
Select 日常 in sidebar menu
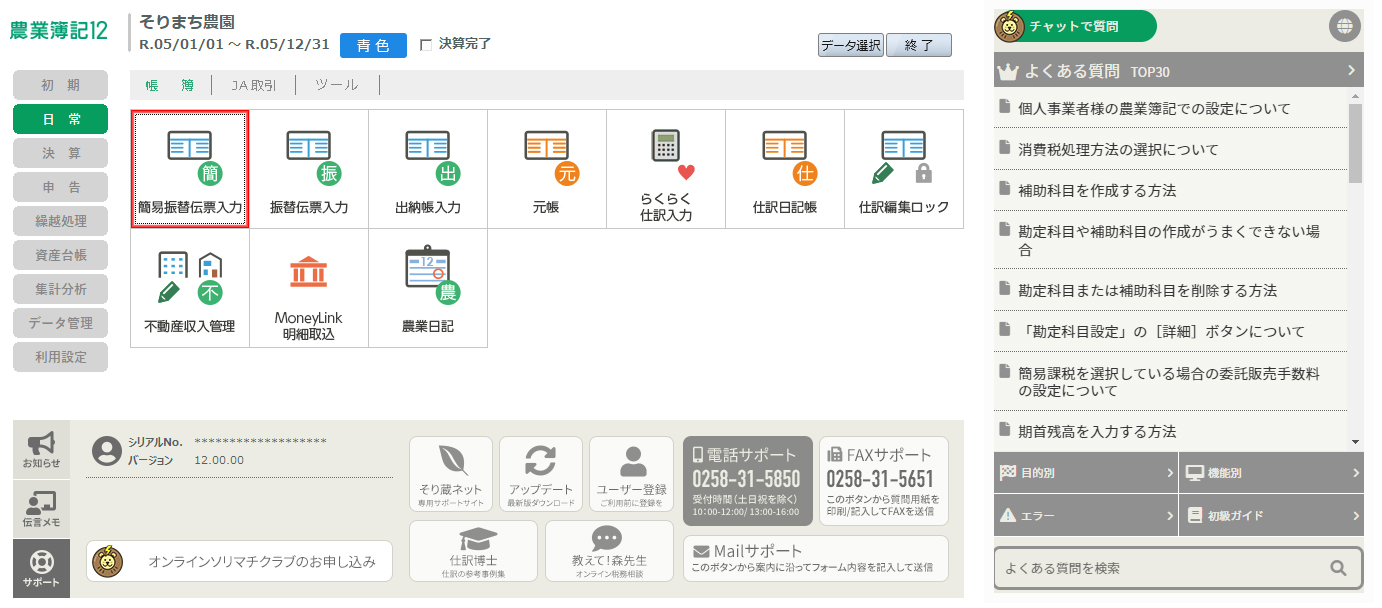tap(60, 119)
